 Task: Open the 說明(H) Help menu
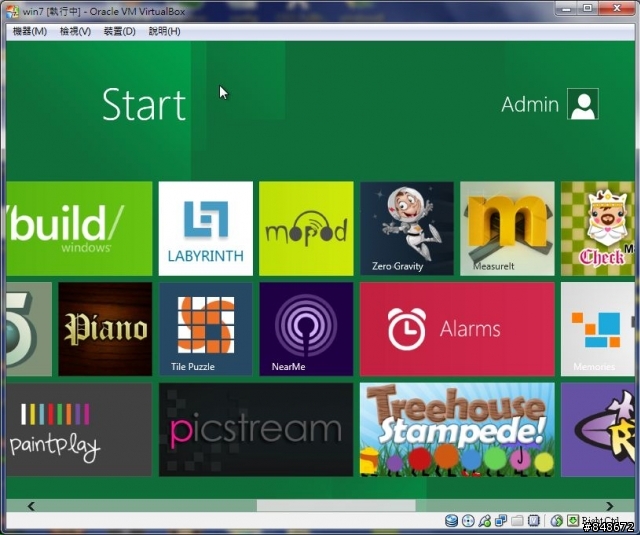click(x=164, y=31)
